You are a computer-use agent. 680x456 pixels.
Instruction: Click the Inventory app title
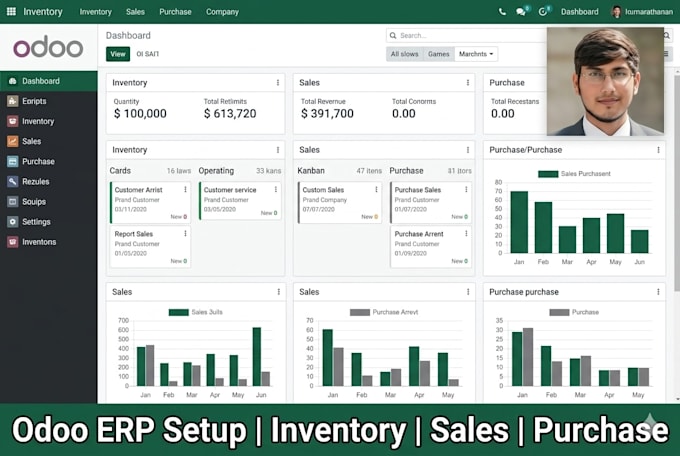coord(42,12)
